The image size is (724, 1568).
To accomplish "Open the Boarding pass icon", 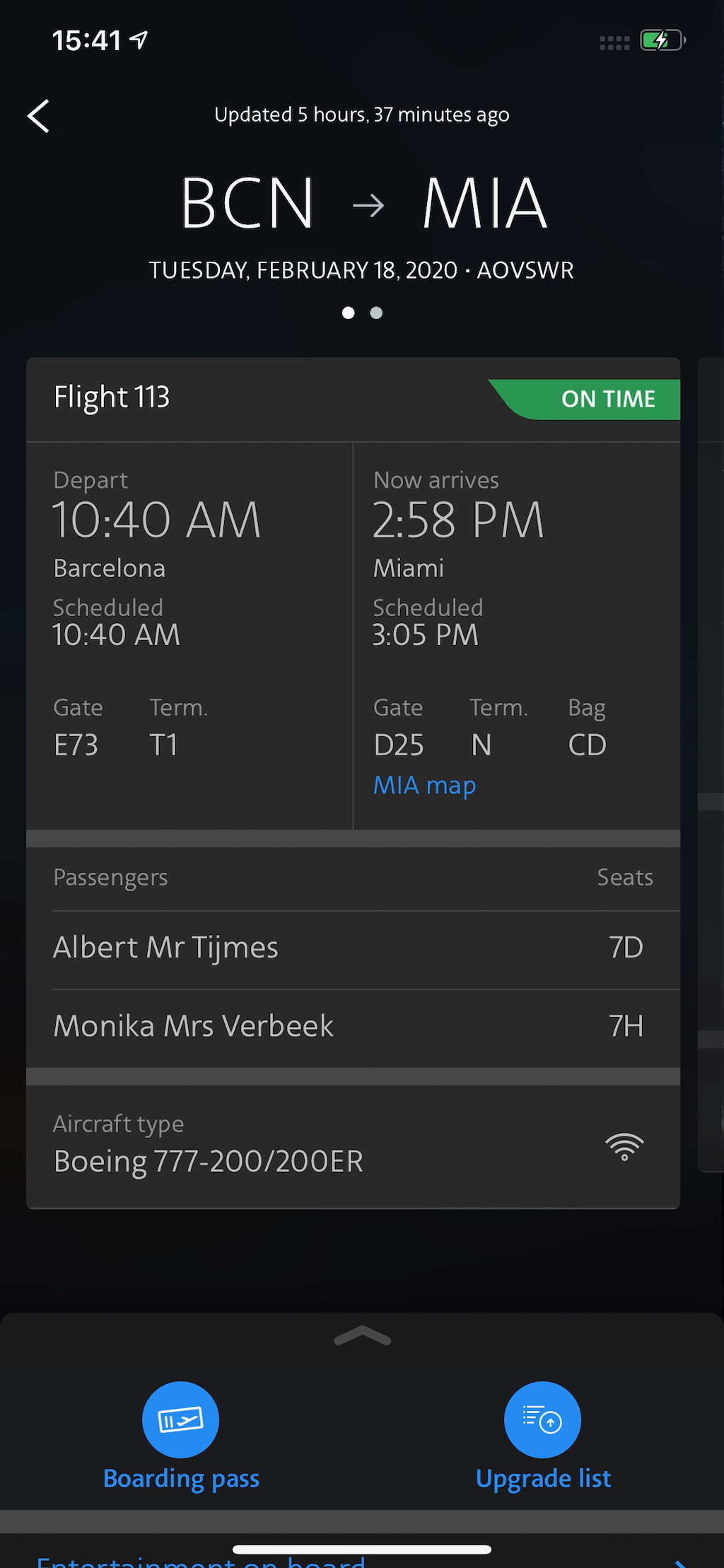I will pos(180,1419).
